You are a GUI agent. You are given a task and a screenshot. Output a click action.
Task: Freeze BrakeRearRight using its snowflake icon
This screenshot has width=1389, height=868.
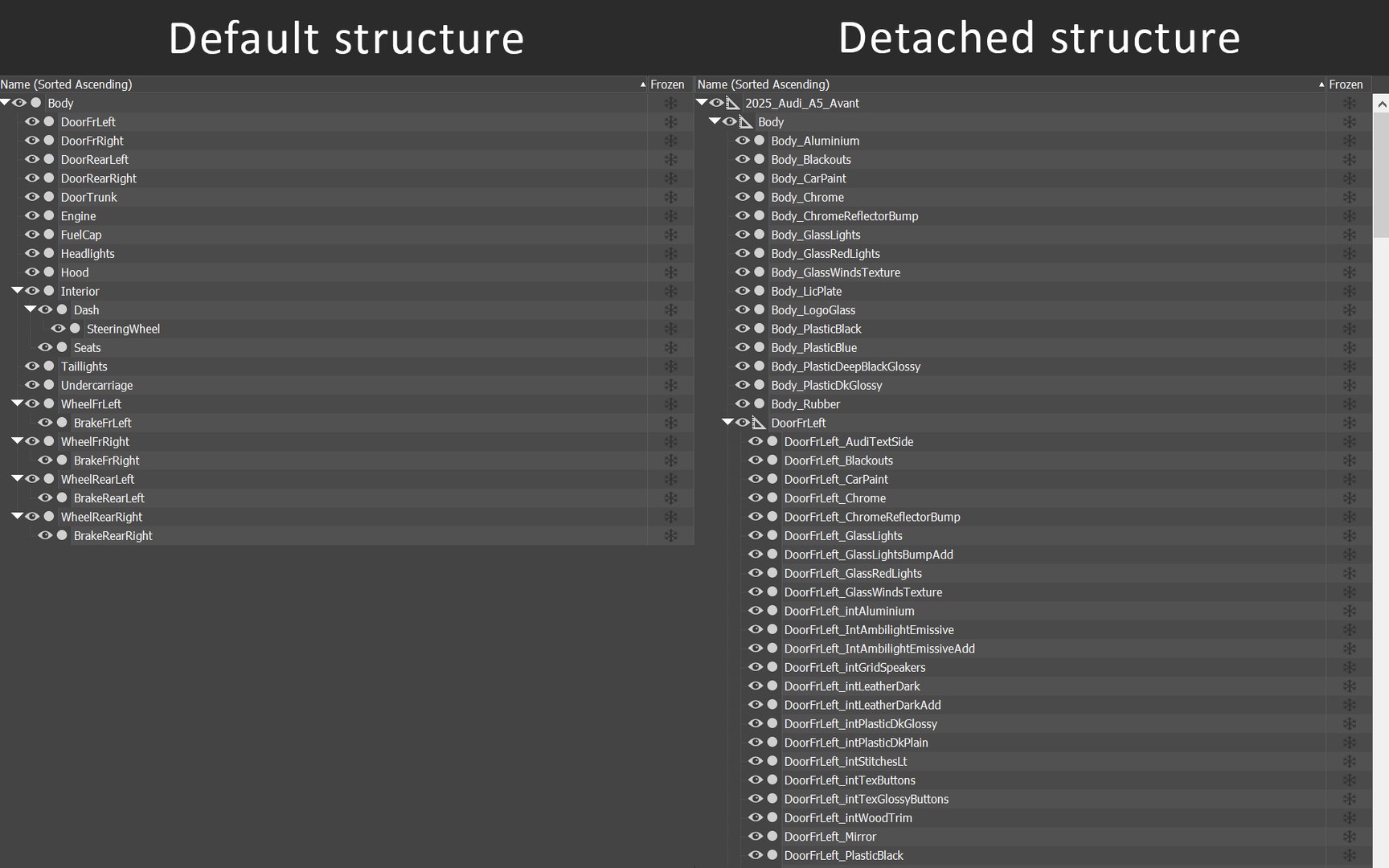coord(670,536)
